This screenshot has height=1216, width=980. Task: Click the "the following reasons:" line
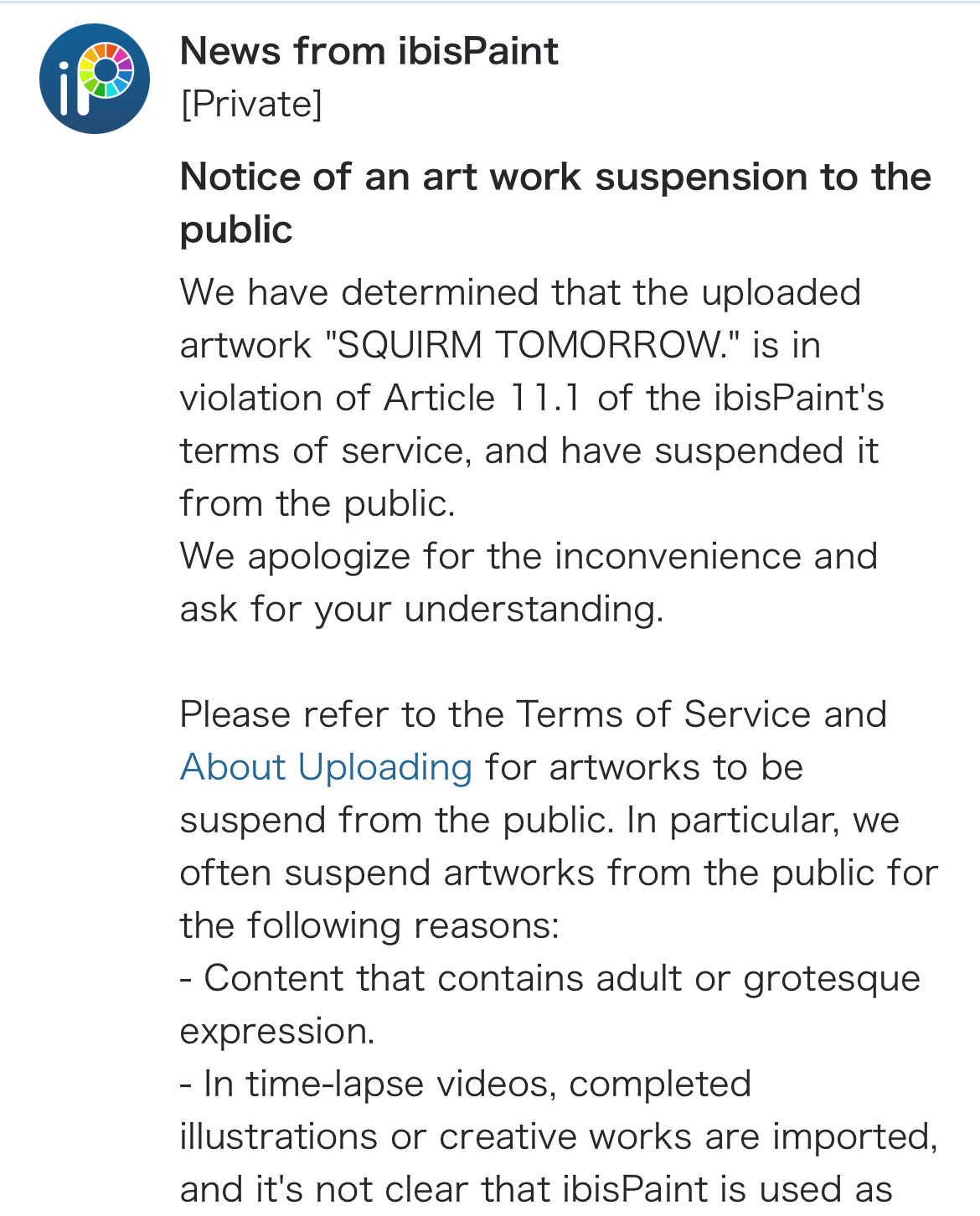369,925
